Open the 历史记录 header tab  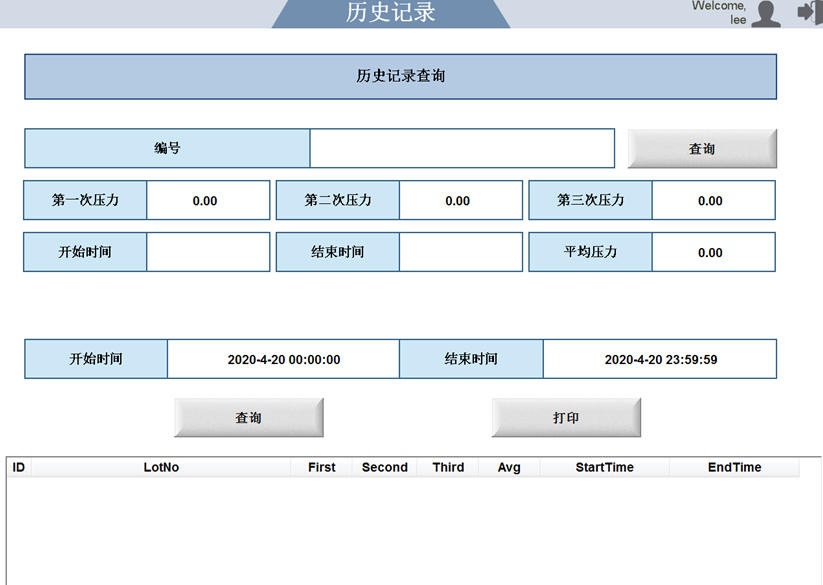point(391,13)
